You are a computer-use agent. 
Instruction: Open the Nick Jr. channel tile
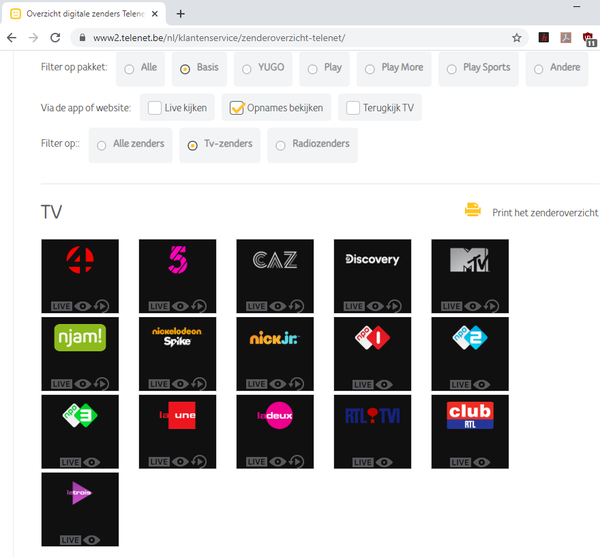tap(275, 354)
